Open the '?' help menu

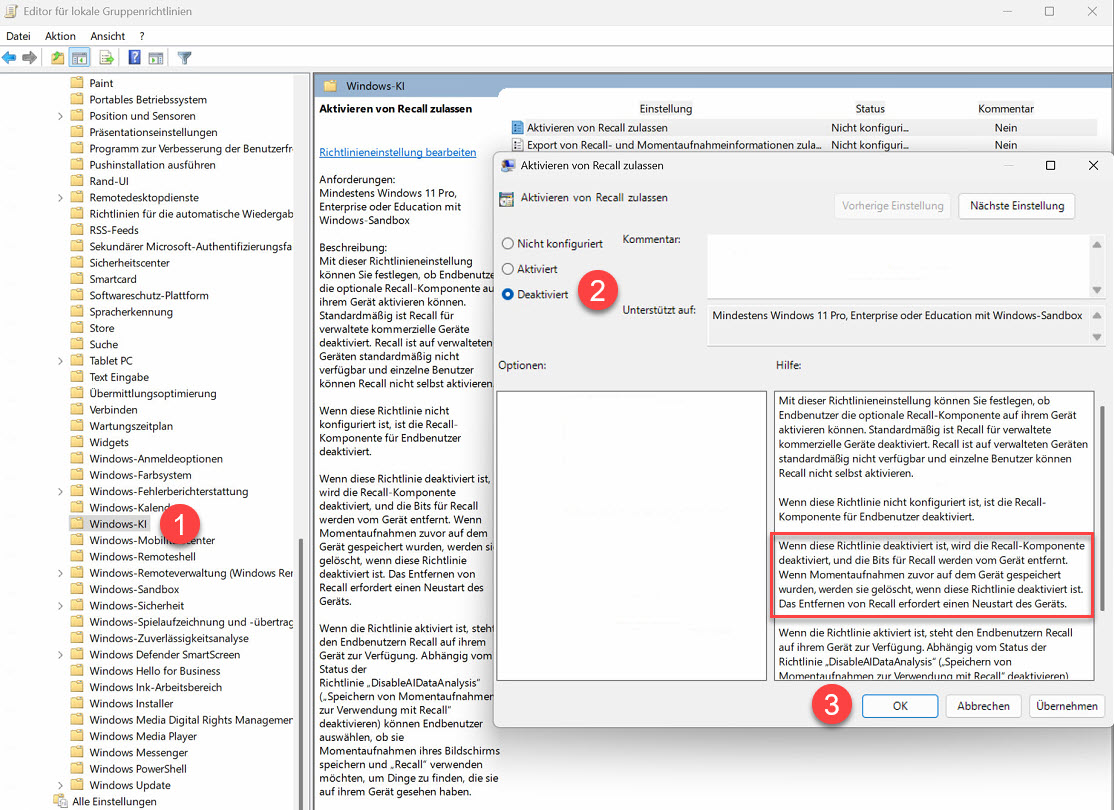142,36
